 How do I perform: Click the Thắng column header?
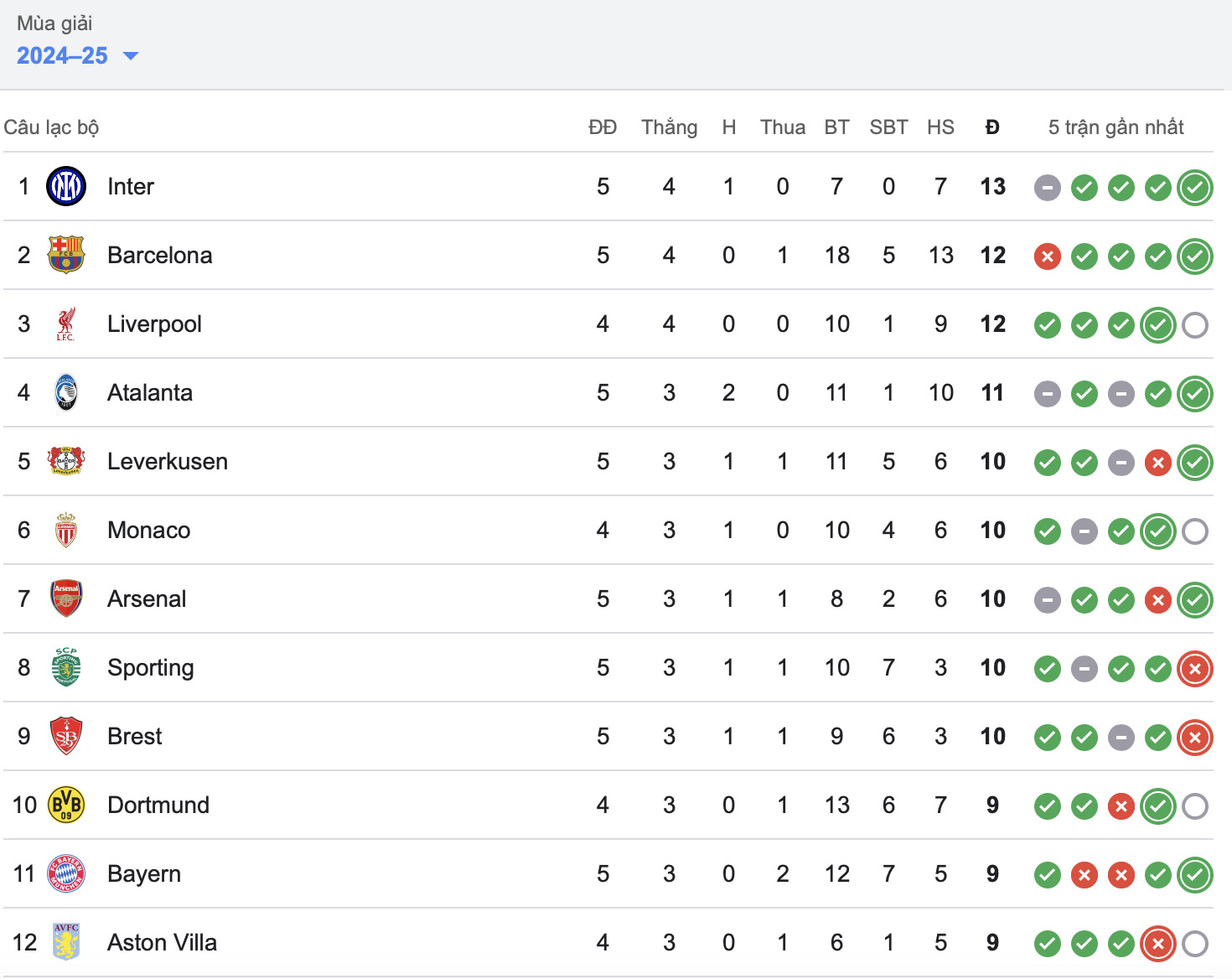pyautogui.click(x=669, y=127)
